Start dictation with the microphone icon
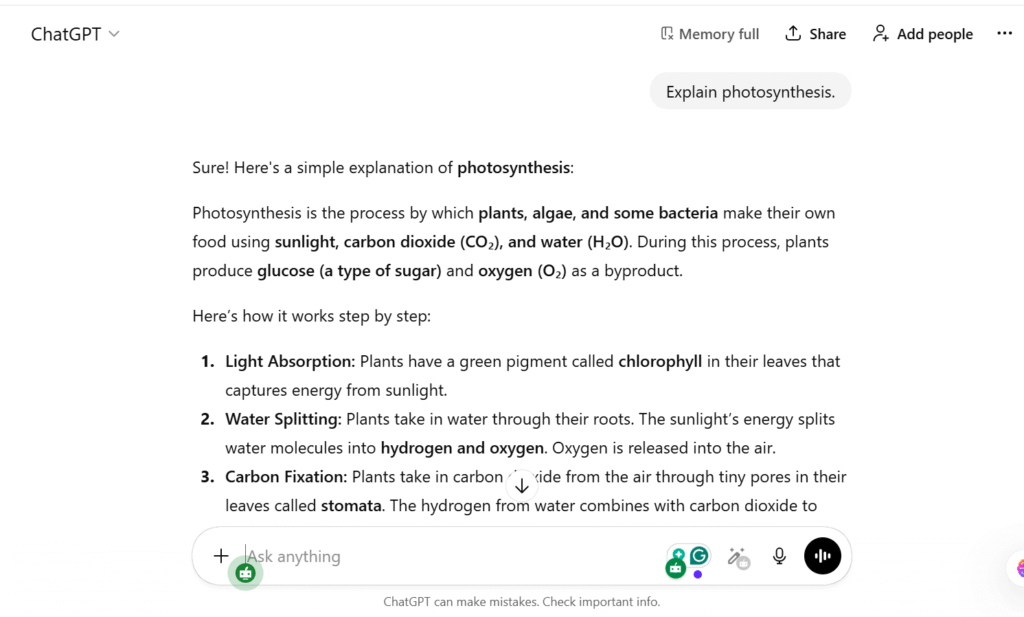1024x617 pixels. 779,556
